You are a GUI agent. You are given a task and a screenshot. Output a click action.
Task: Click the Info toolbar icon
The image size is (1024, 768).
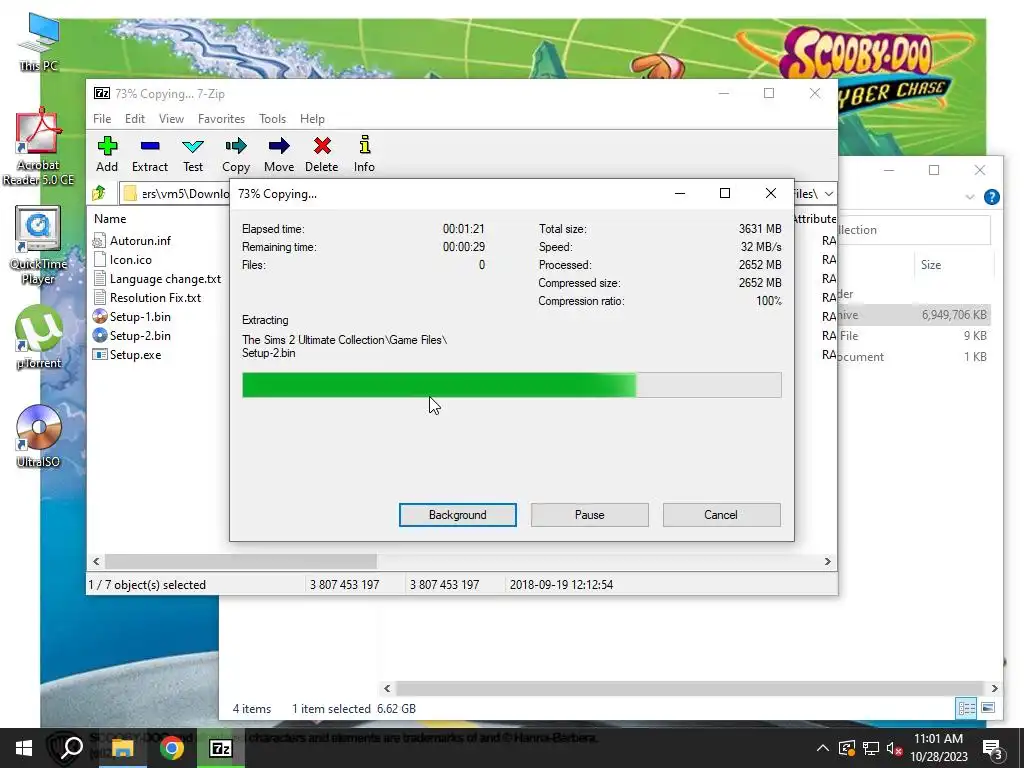(364, 154)
